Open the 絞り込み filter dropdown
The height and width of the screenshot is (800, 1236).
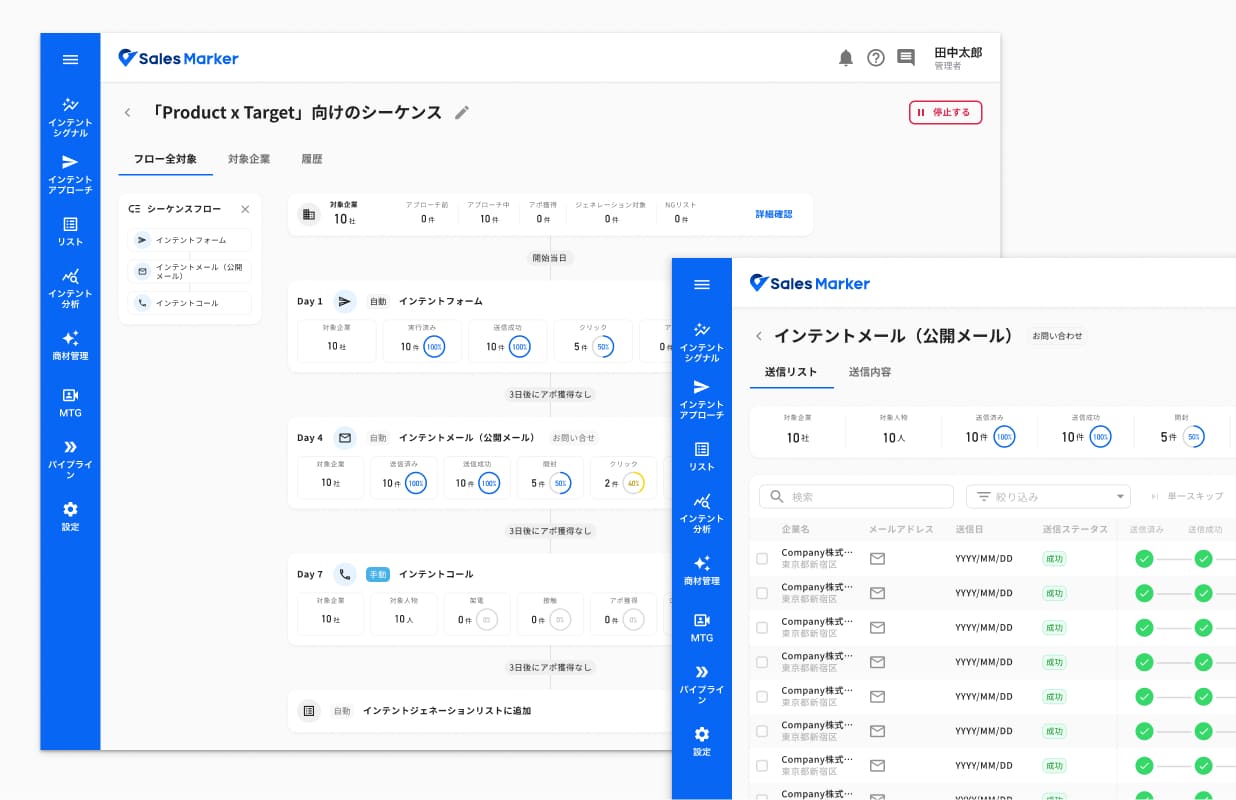click(1048, 496)
